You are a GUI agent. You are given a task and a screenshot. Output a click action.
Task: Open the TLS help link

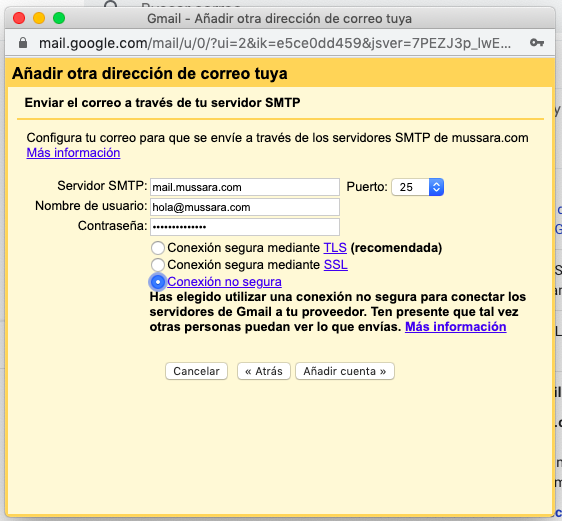[335, 248]
